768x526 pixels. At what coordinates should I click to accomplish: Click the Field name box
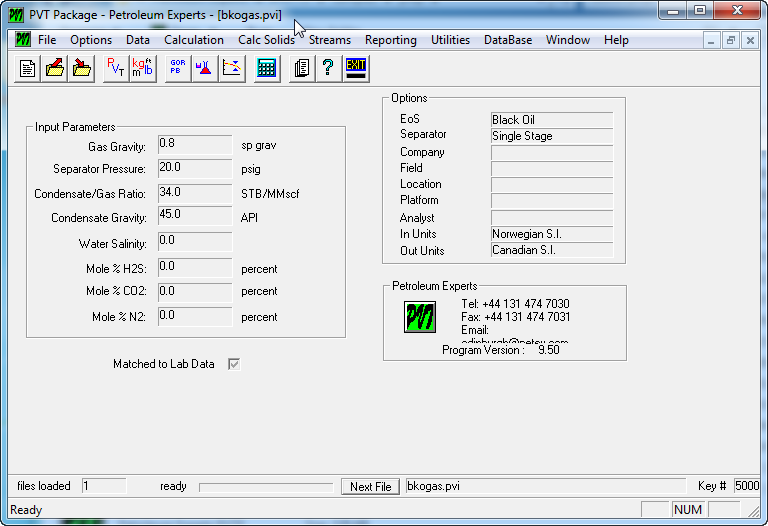(x=552, y=169)
